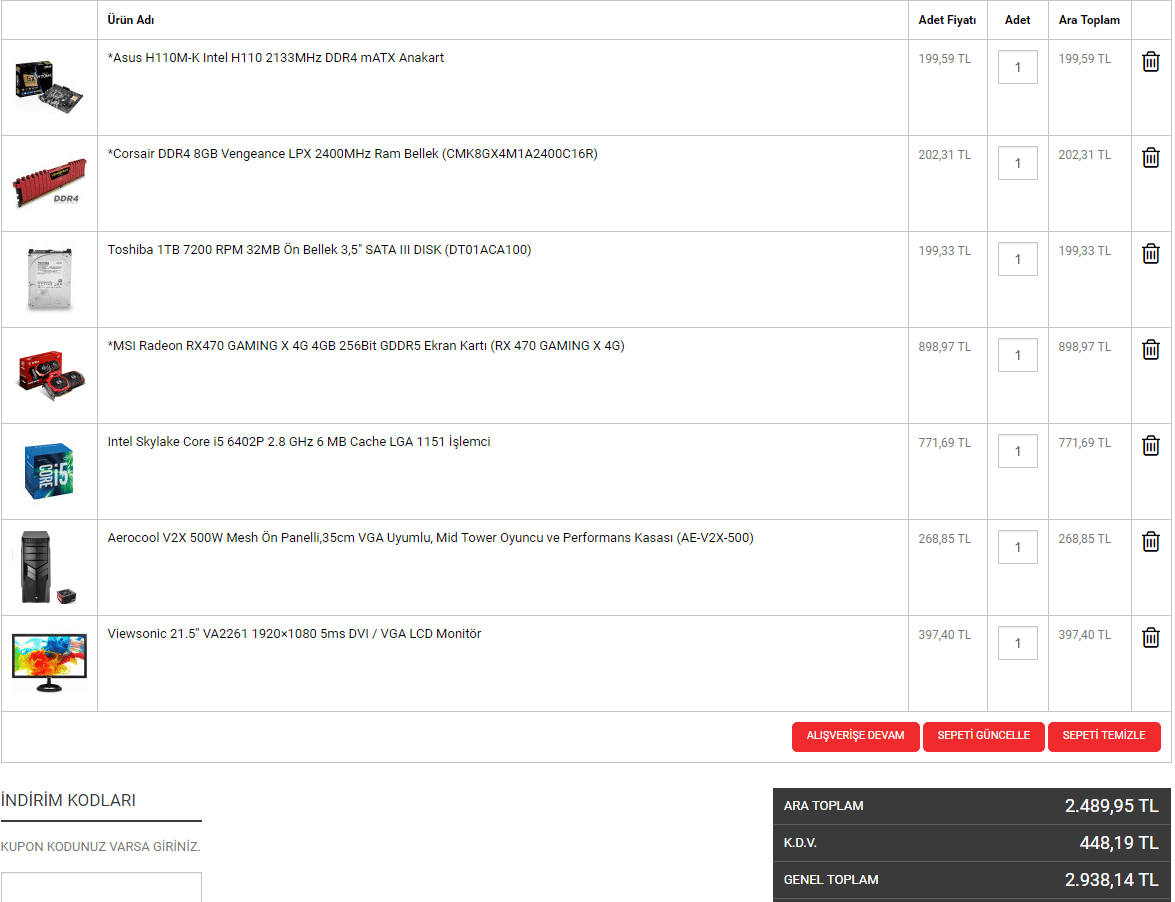Remove Aerocool V2X case trash icon

1150,541
